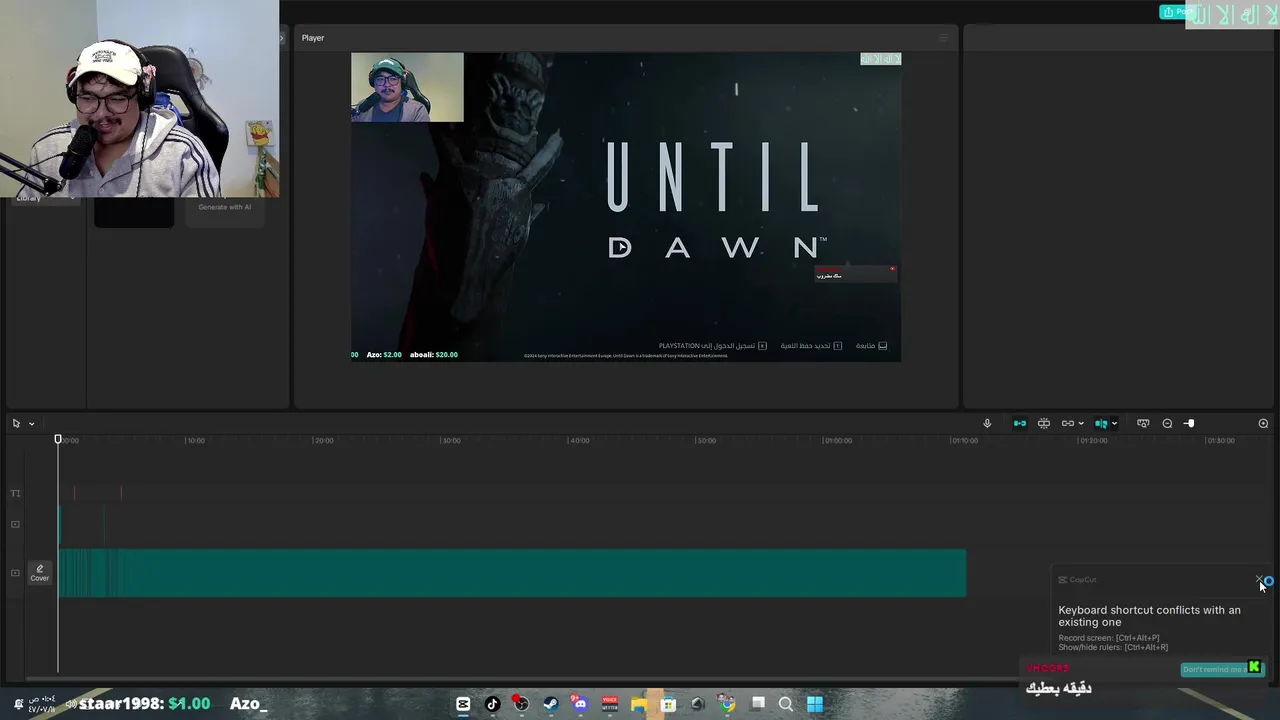The image size is (1280, 720).
Task: Click the microphone voiceover record icon
Action: pyautogui.click(x=987, y=423)
